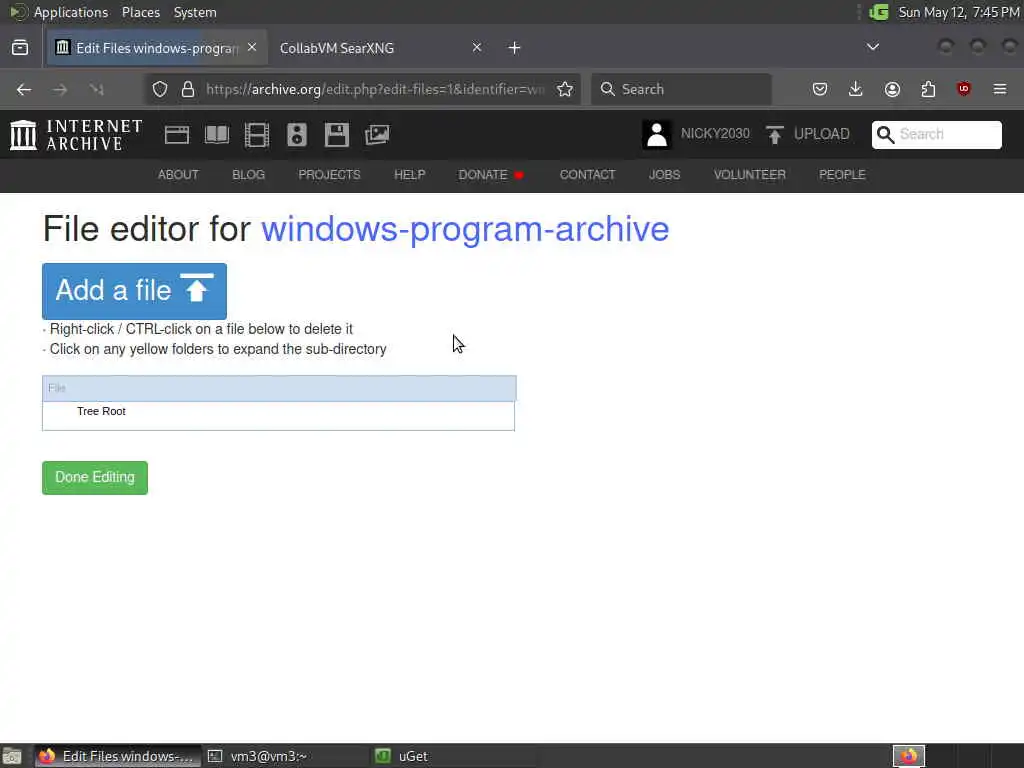
Task: Click the reload page icon
Action: [97, 89]
